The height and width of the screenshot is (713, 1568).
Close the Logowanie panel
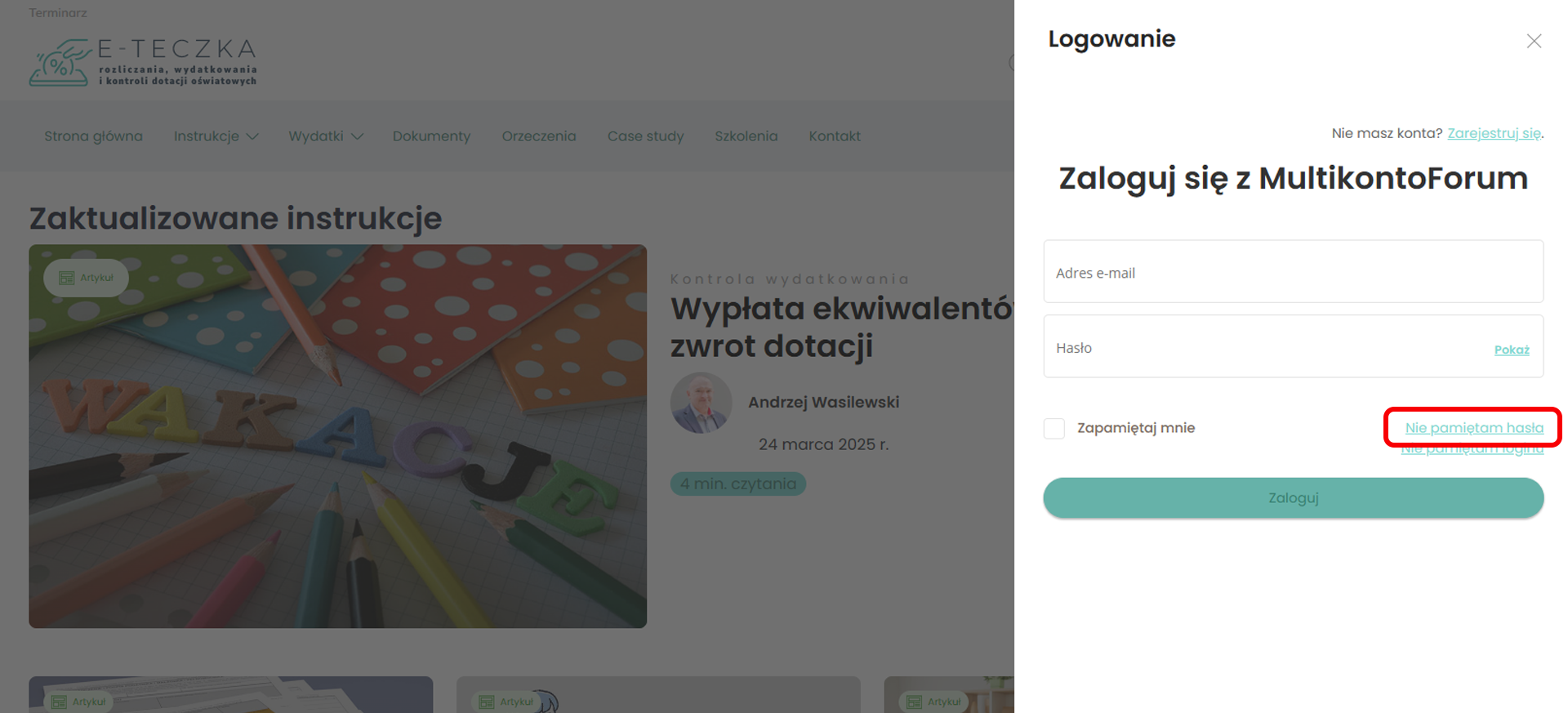tap(1534, 41)
